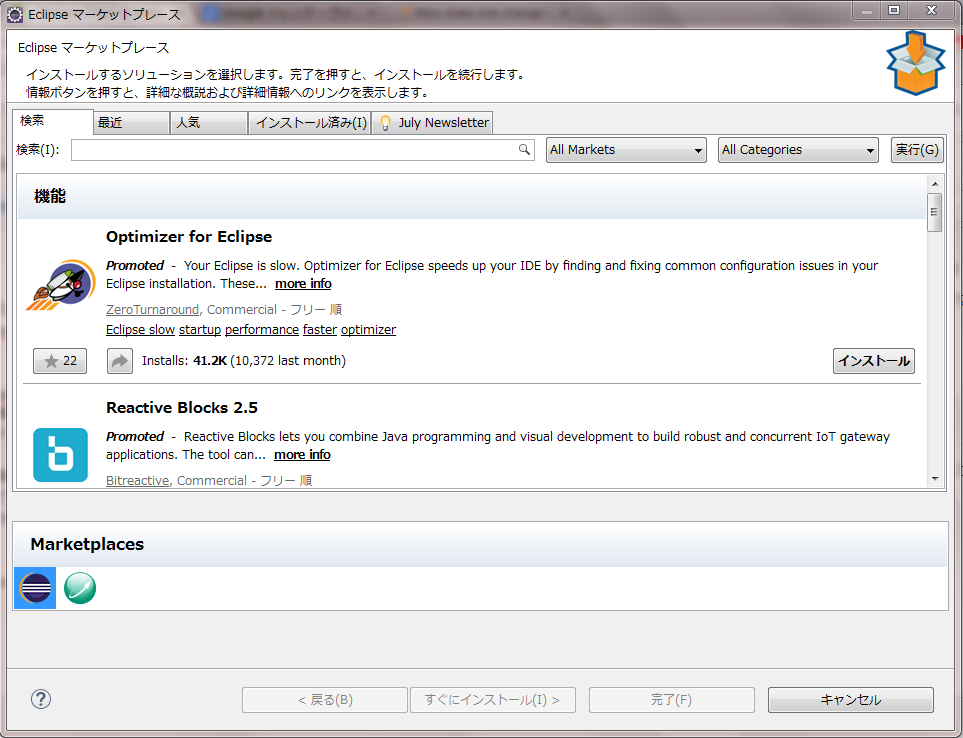Click the 'optimizer' tag link

tap(368, 330)
